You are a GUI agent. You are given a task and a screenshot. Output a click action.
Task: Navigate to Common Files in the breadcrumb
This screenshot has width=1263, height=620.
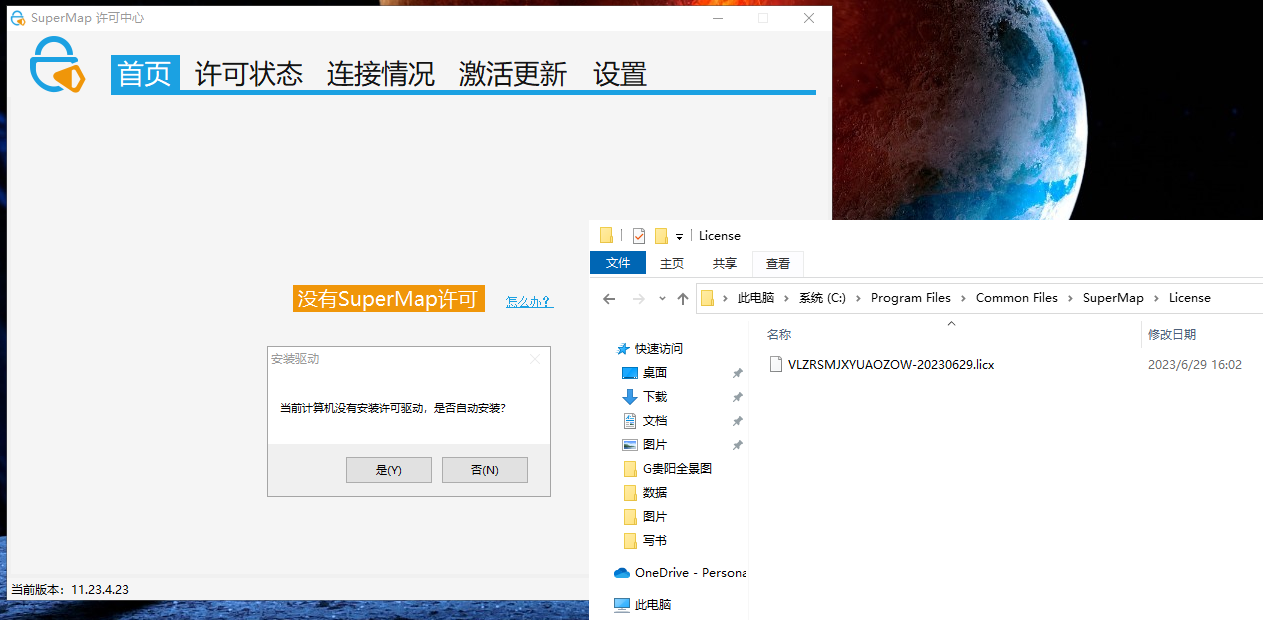point(1017,298)
